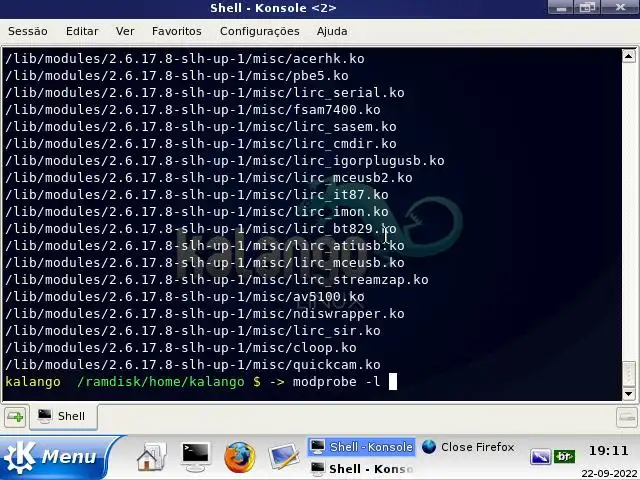Open the Ver menu
Image resolution: width=640 pixels, height=480 pixels.
125,31
